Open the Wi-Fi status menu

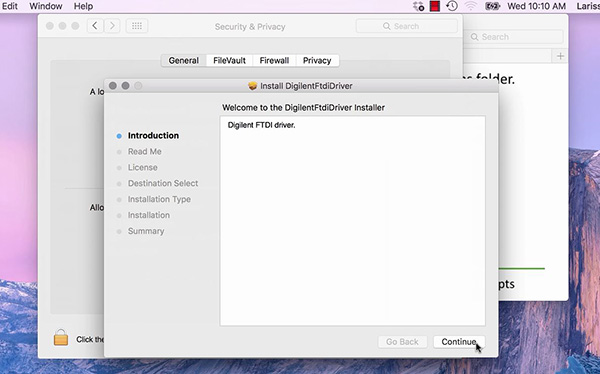pos(471,6)
